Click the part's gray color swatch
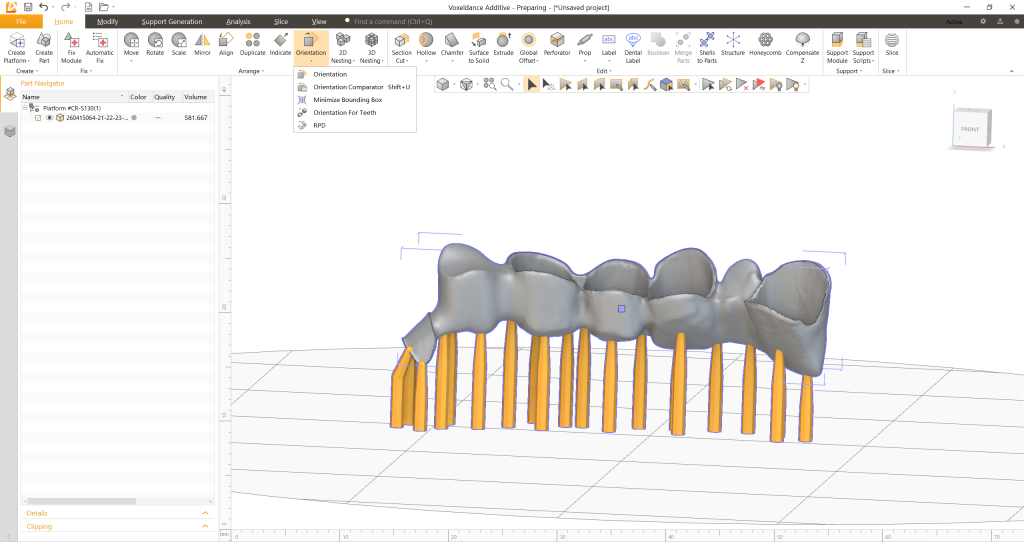Viewport: 1024px width, 550px height. 134,118
